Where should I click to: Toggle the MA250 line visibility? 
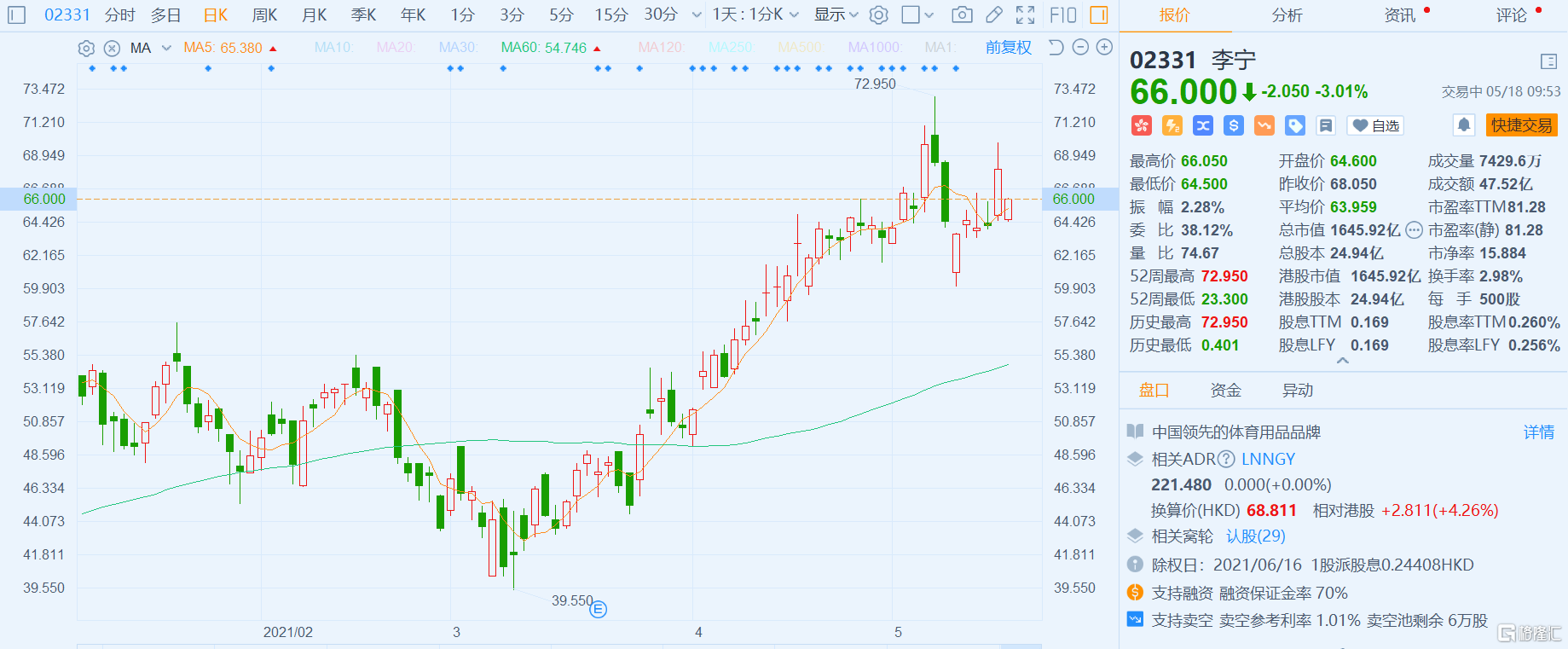click(732, 48)
